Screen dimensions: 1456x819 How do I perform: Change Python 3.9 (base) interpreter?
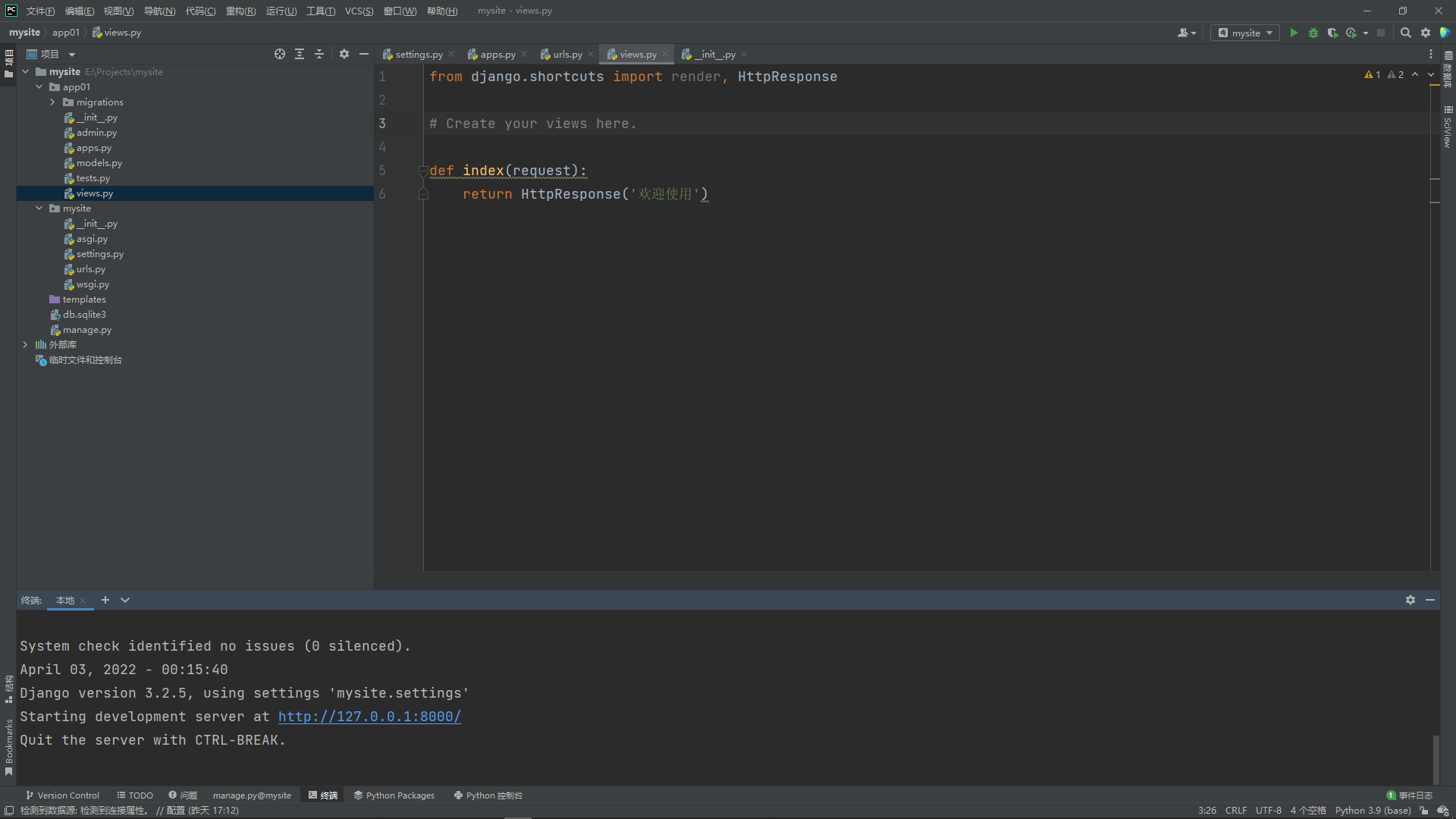pos(1373,810)
